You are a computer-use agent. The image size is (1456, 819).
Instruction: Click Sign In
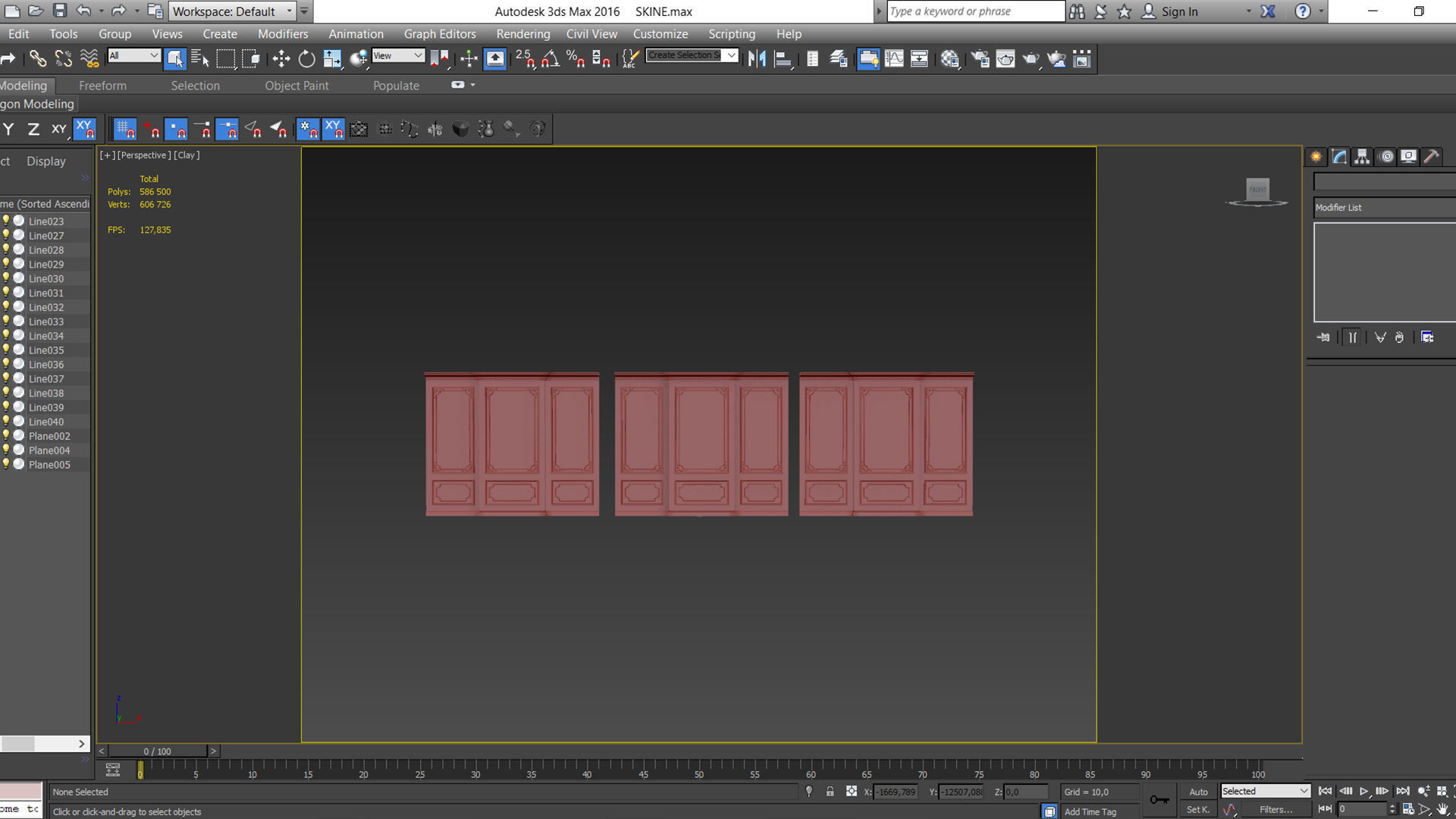tap(1179, 11)
